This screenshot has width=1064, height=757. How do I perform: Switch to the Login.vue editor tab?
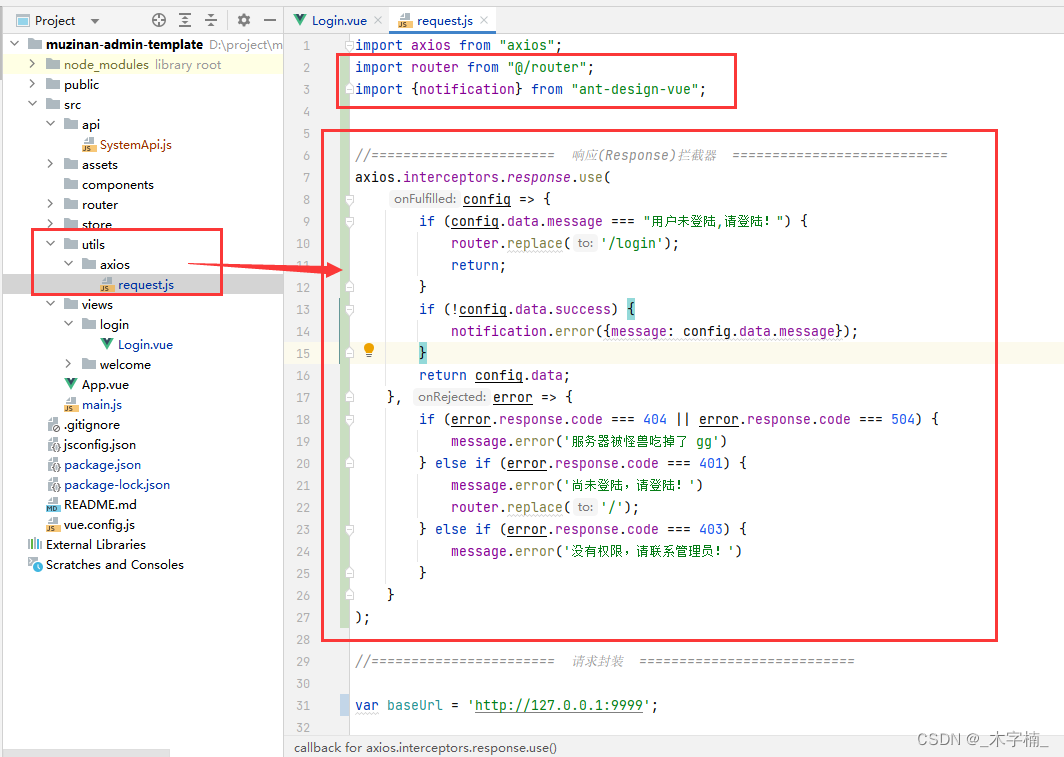pyautogui.click(x=339, y=20)
